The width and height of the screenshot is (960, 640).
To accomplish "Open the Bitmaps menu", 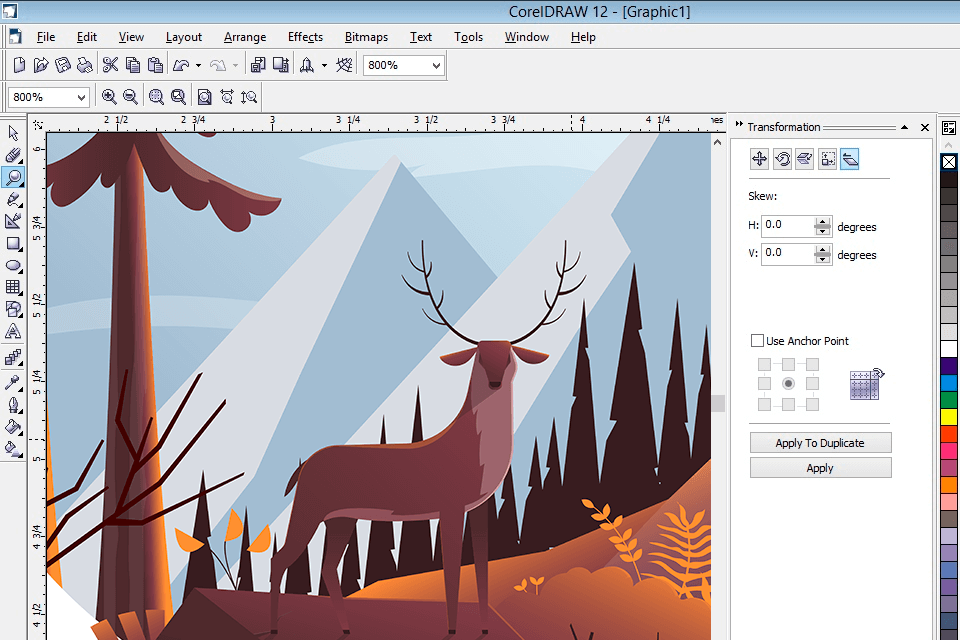I will pos(366,37).
